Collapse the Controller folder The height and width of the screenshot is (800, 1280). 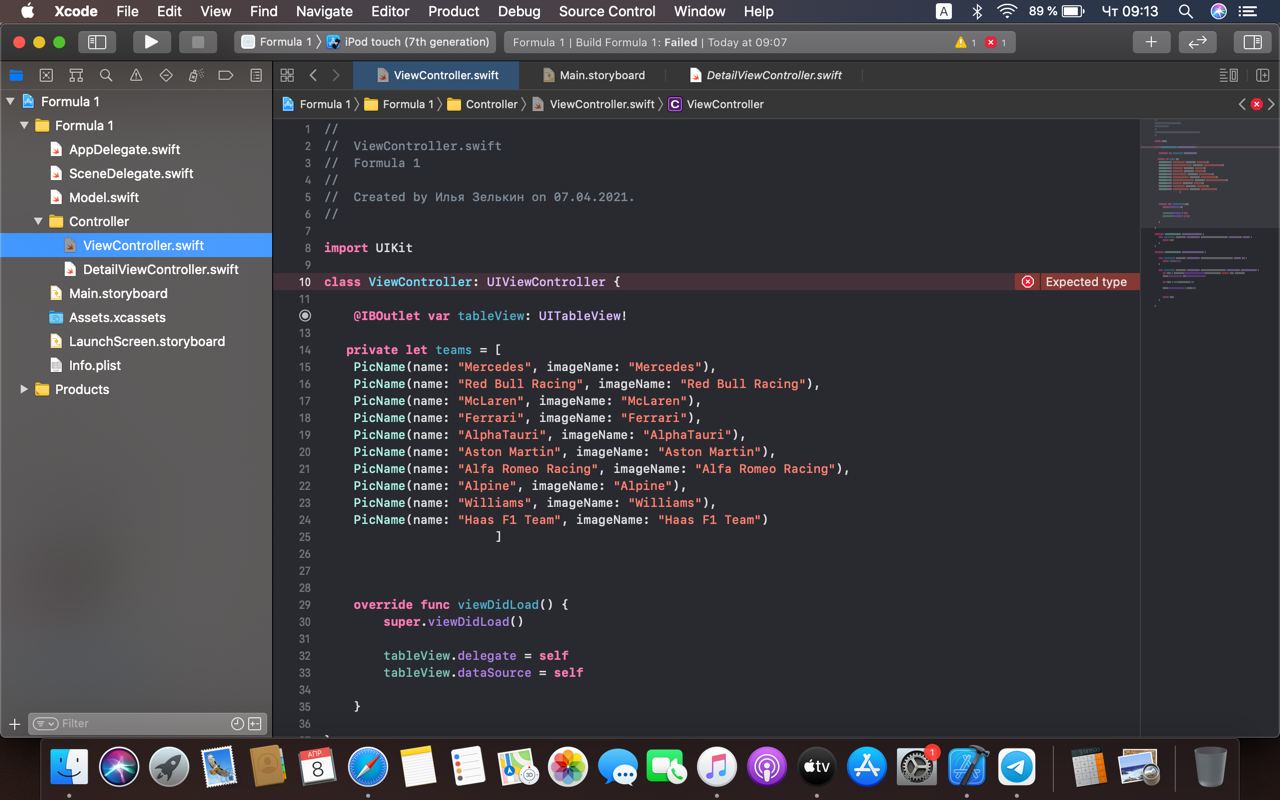(x=38, y=221)
